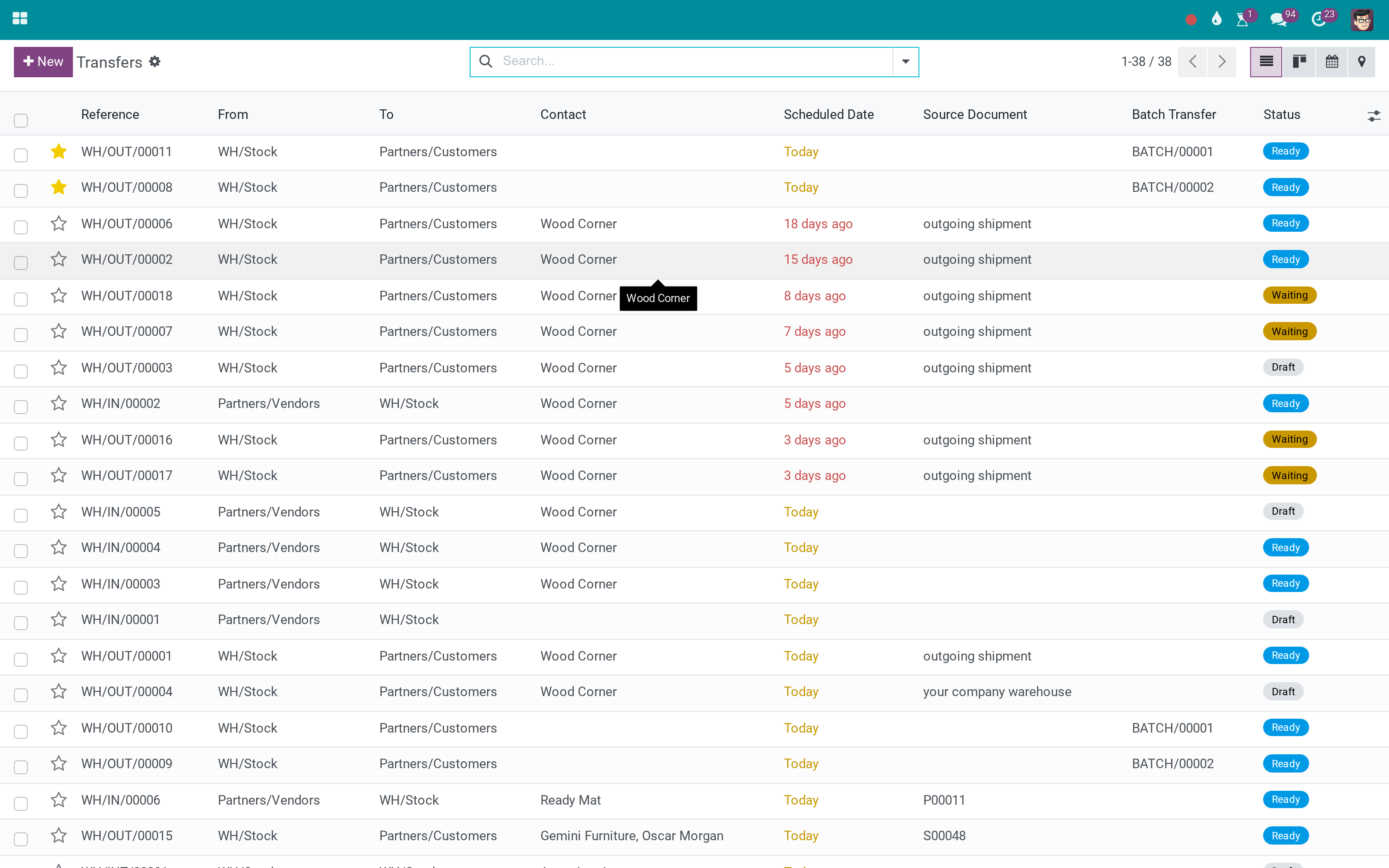The image size is (1389, 868).
Task: Sort by Reference column header
Action: [110, 114]
